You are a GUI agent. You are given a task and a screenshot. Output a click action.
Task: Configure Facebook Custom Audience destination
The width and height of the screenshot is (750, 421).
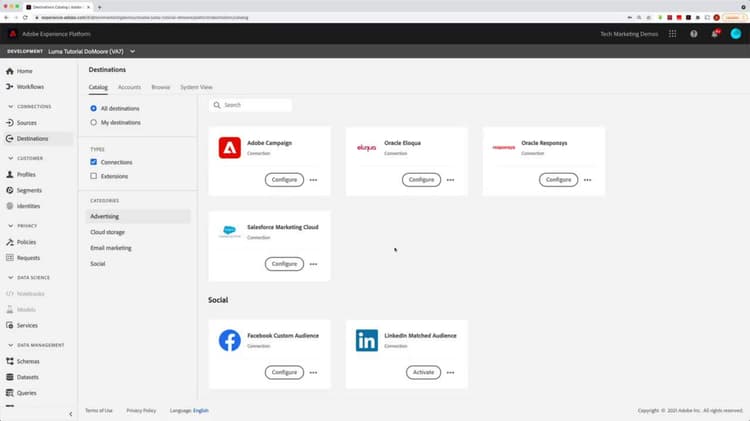(284, 372)
